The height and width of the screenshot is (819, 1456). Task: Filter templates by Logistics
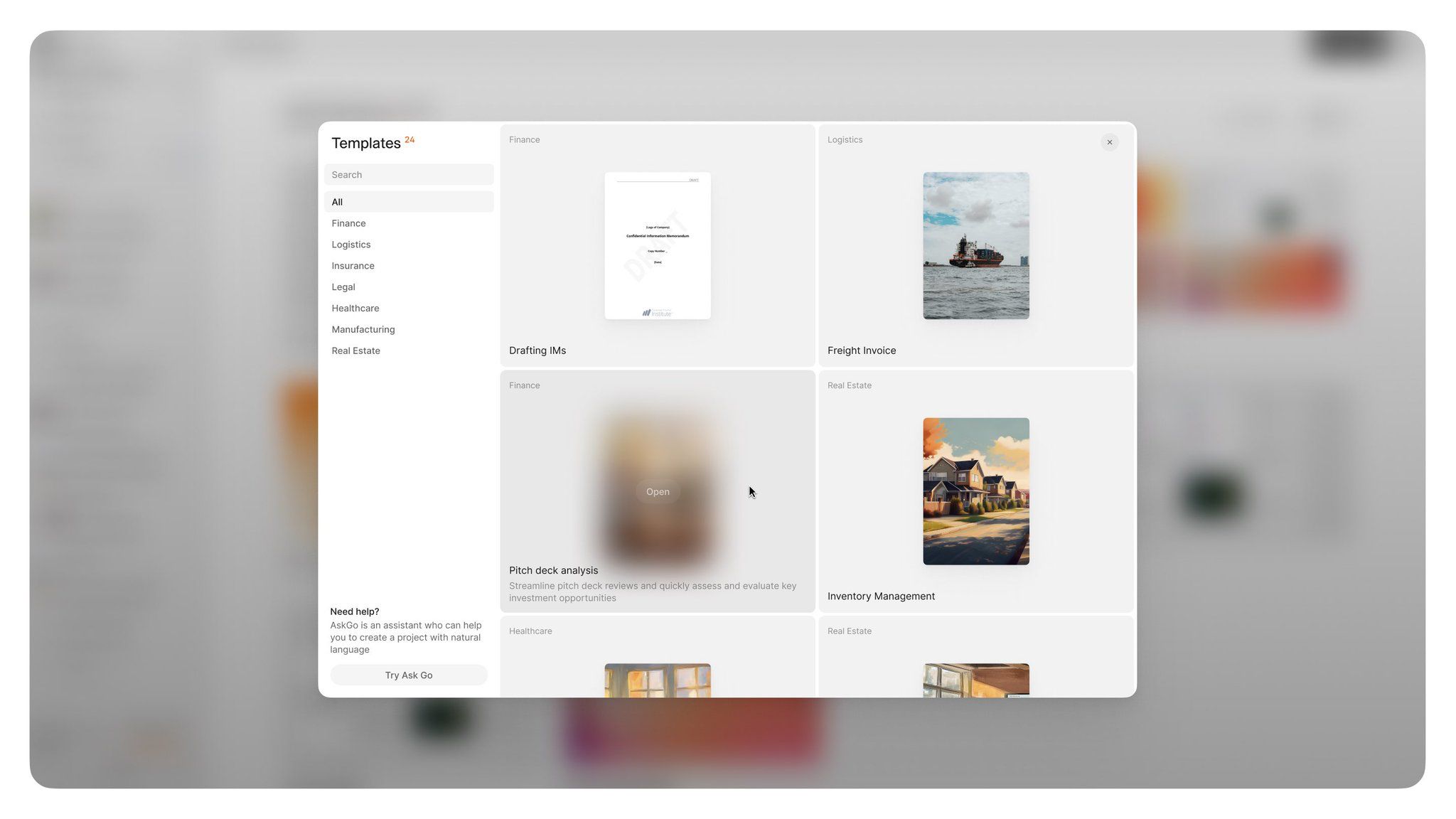click(x=350, y=245)
